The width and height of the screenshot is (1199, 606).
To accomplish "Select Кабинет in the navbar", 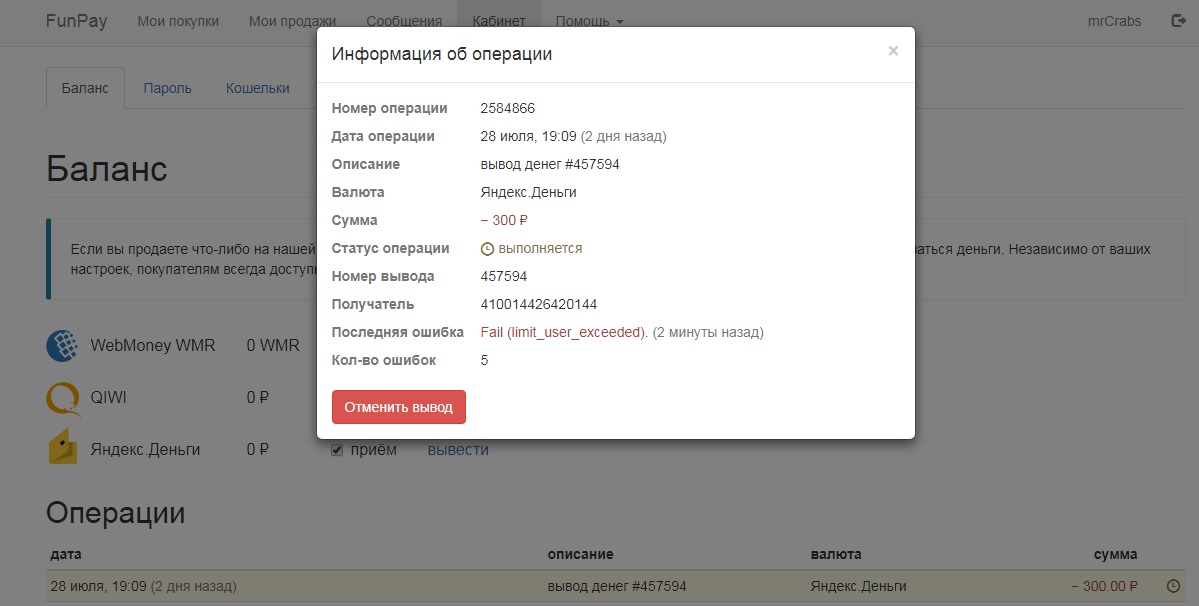I will tap(499, 21).
